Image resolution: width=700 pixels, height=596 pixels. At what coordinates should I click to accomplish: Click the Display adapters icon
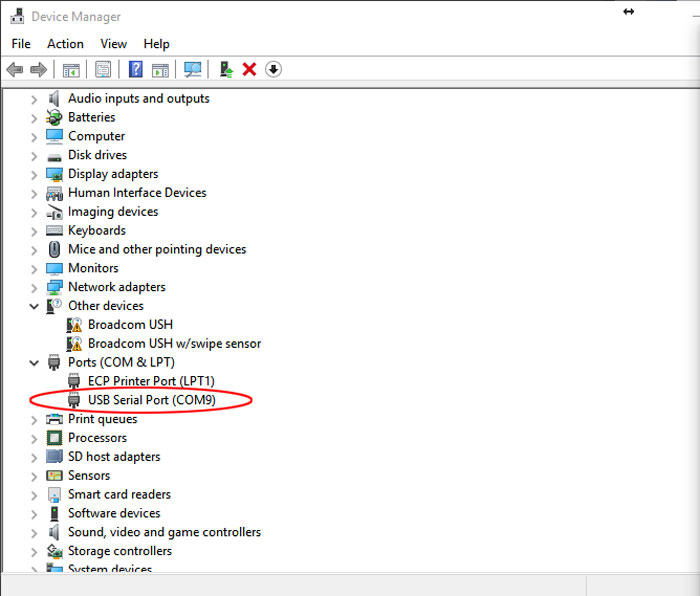tap(54, 174)
